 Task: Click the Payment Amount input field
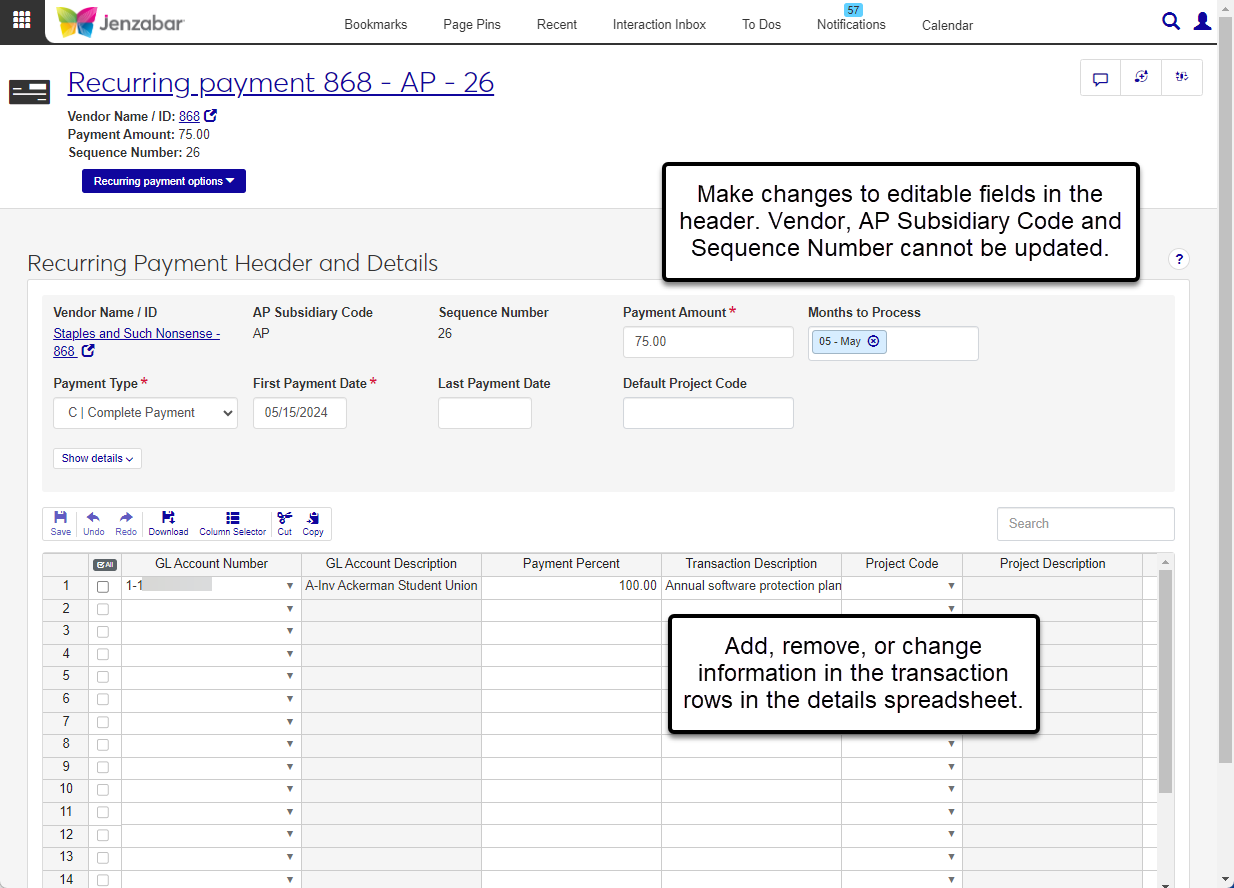pos(708,342)
